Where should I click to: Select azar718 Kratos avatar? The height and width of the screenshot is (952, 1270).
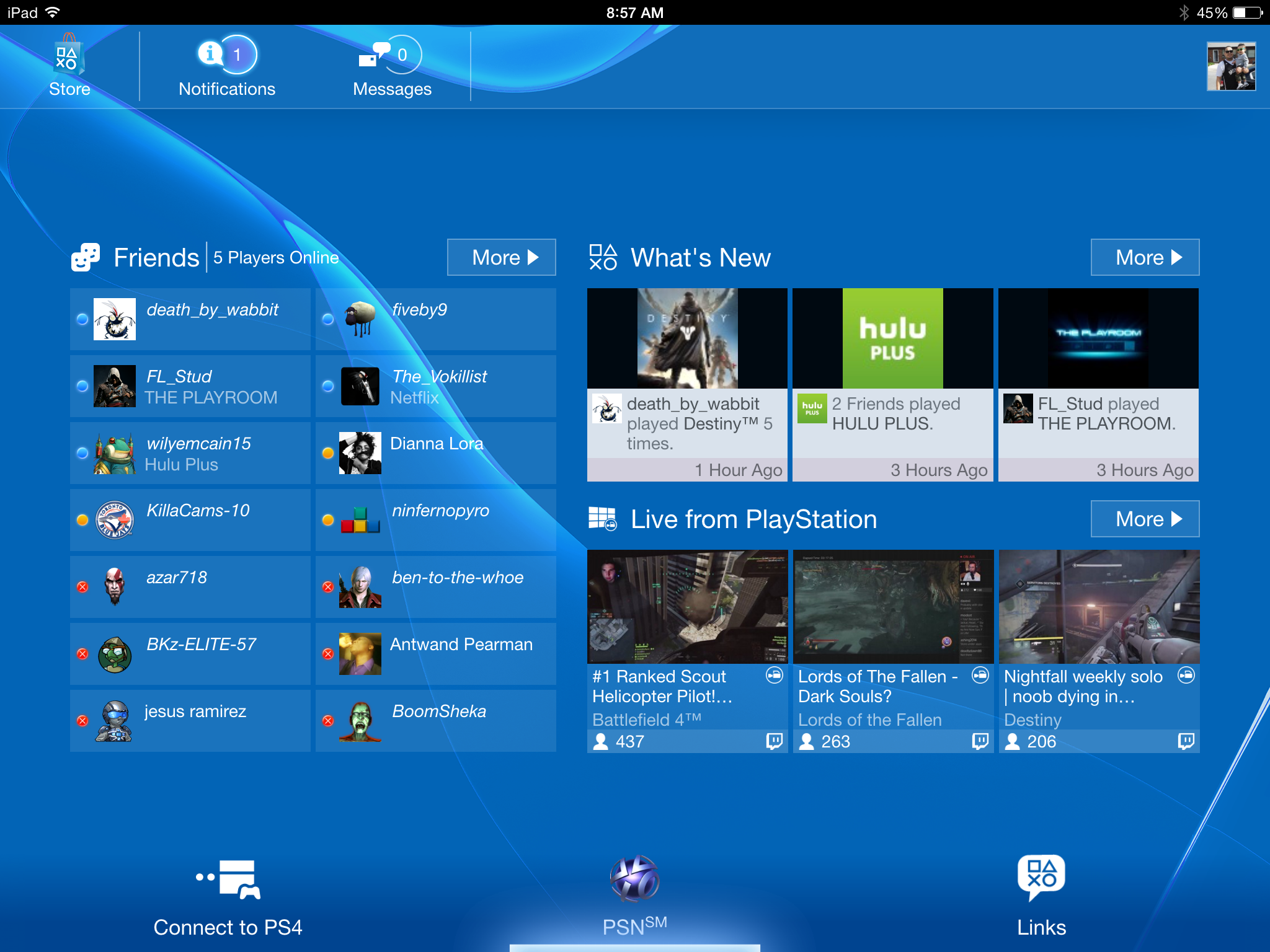[x=115, y=587]
